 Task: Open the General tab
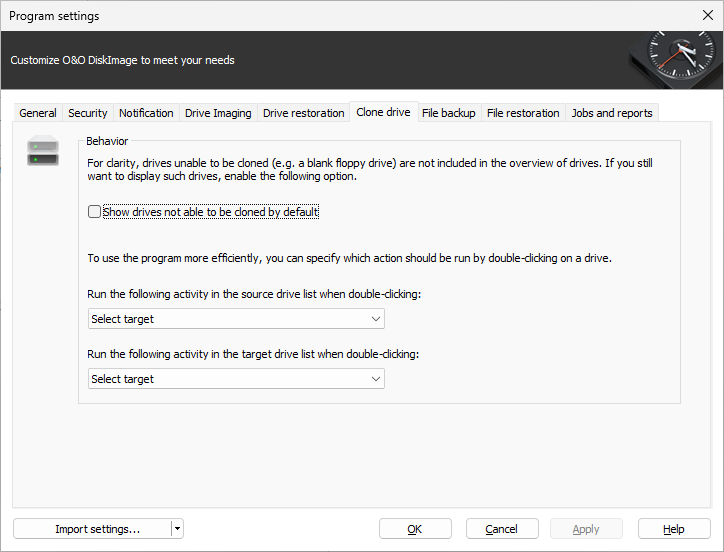38,113
